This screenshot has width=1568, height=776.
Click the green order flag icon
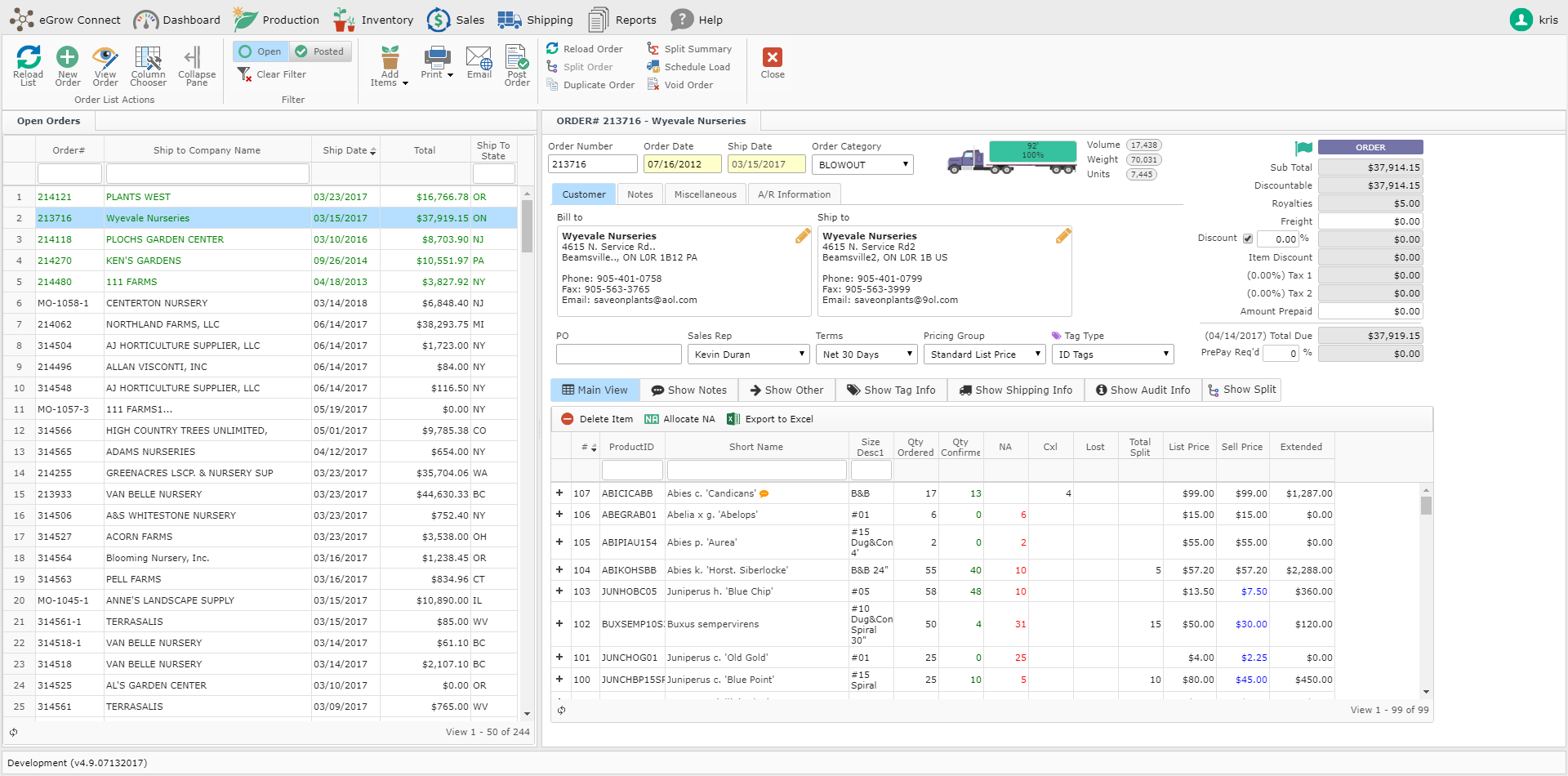[1303, 148]
